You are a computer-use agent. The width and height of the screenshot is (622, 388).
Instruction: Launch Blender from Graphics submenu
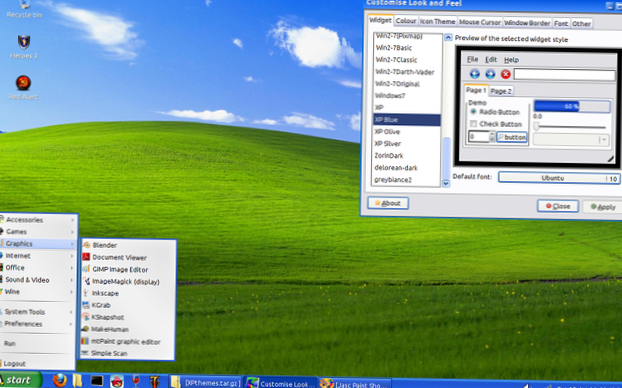(128, 245)
